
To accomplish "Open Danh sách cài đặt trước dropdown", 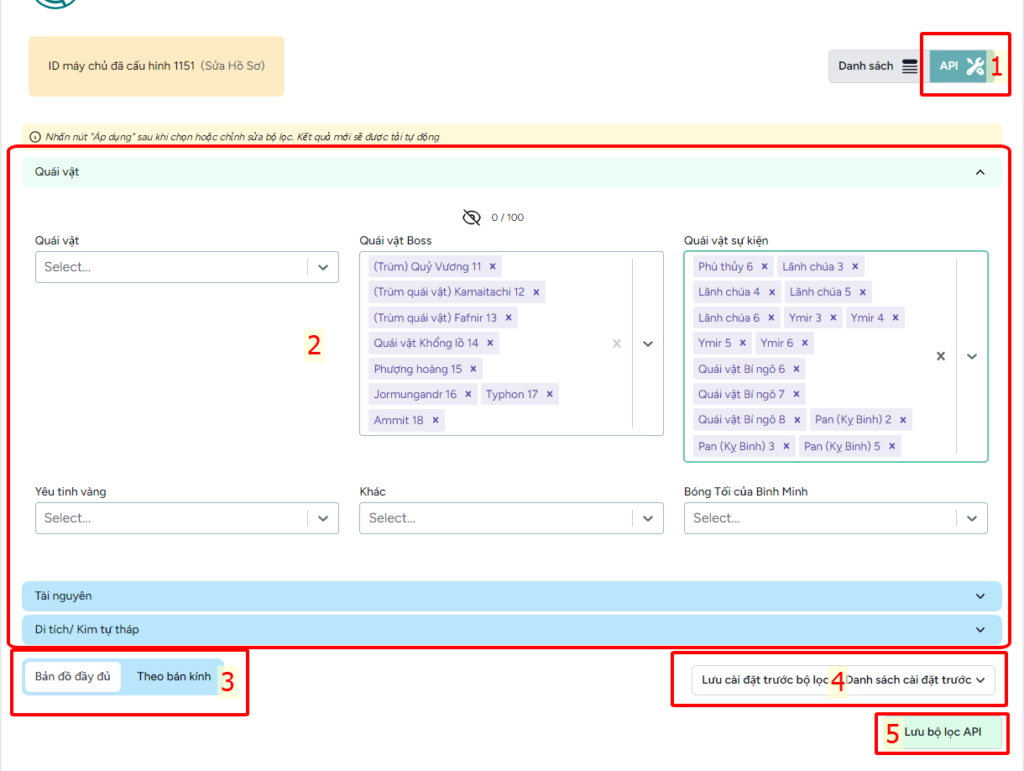I will pyautogui.click(x=917, y=680).
